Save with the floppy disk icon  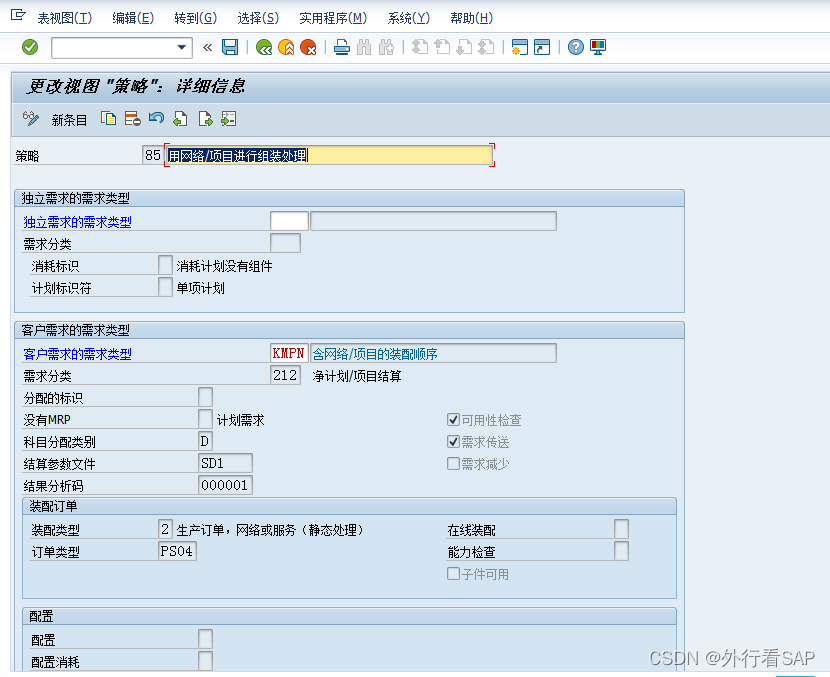[x=230, y=47]
